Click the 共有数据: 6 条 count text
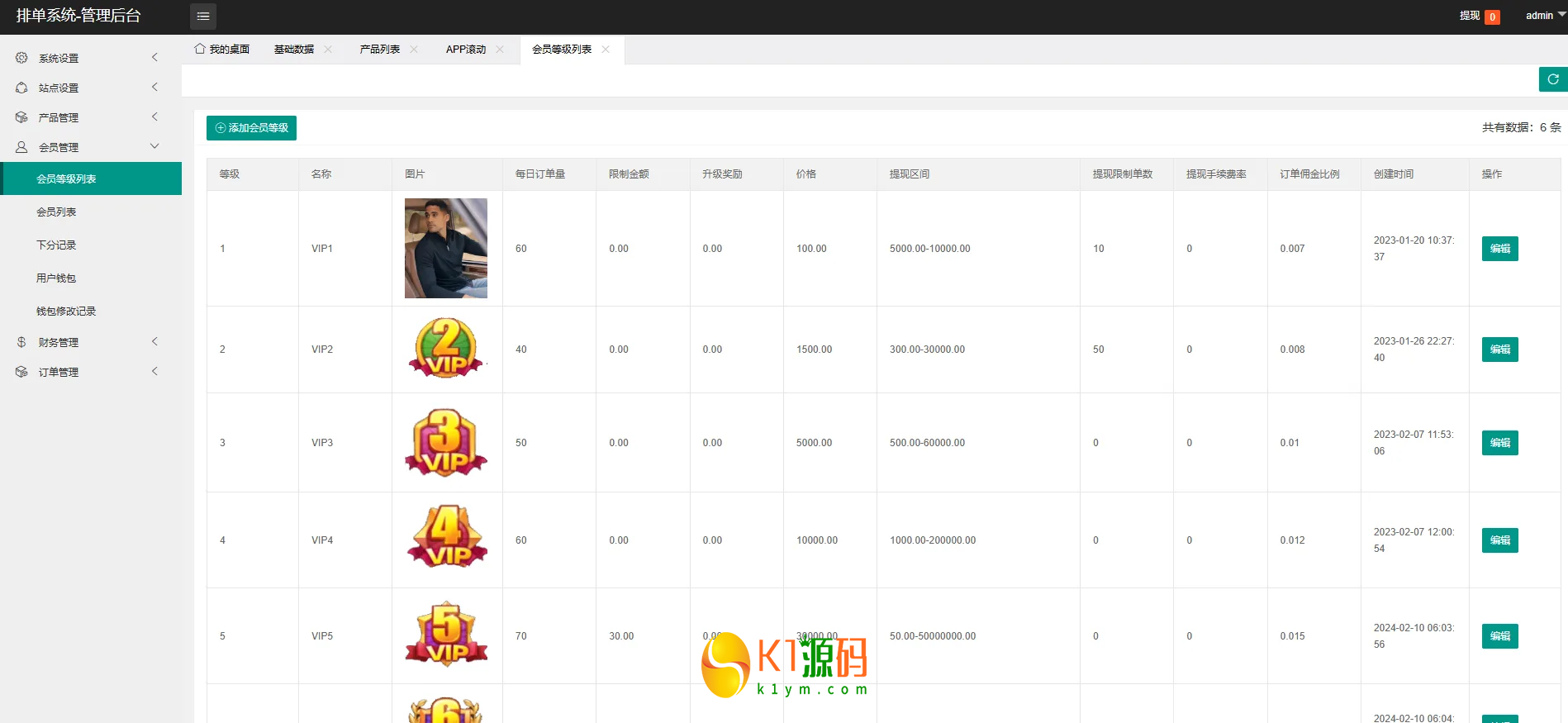 [1522, 127]
